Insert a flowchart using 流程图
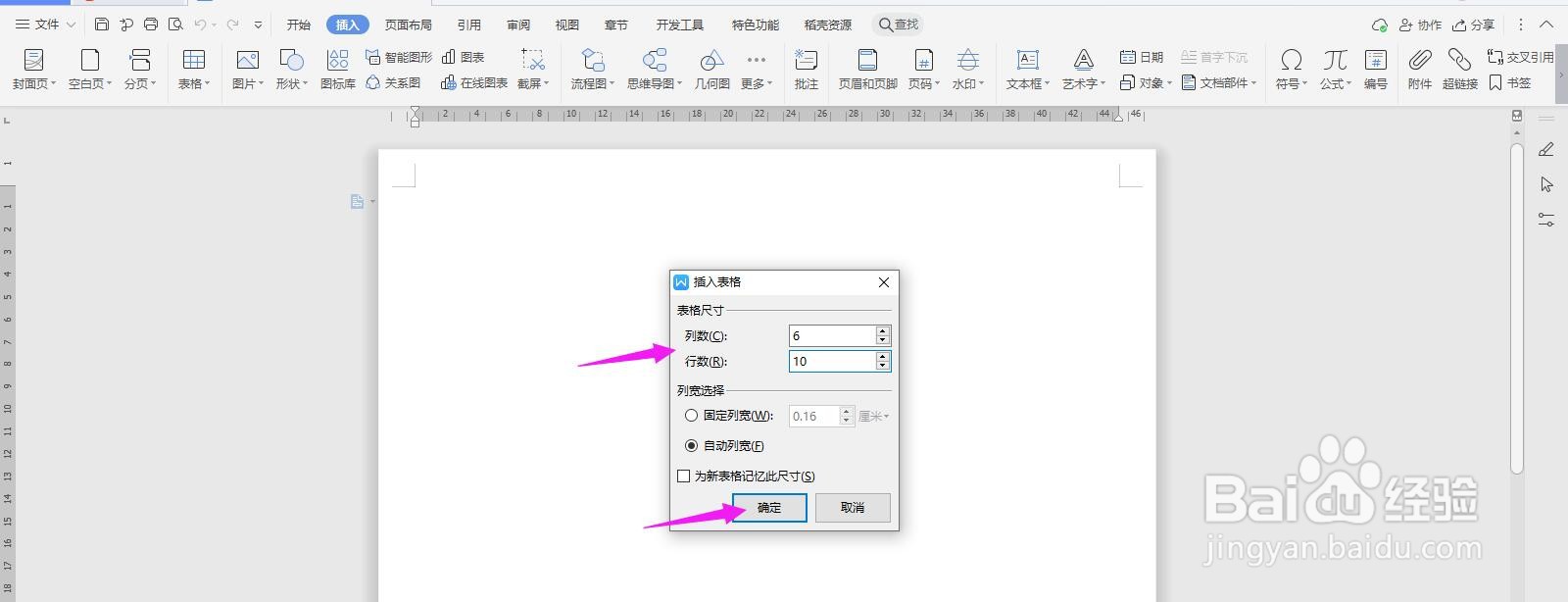Viewport: 1568px width, 602px height. coord(593,70)
